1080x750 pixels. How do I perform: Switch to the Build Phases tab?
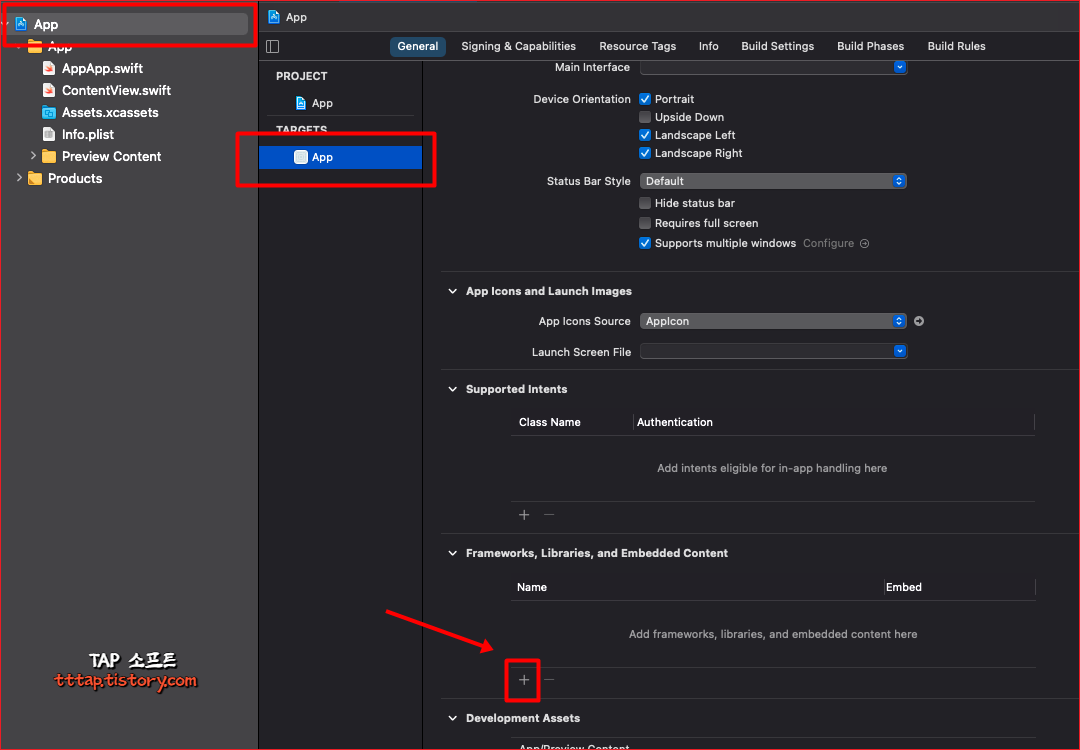871,46
